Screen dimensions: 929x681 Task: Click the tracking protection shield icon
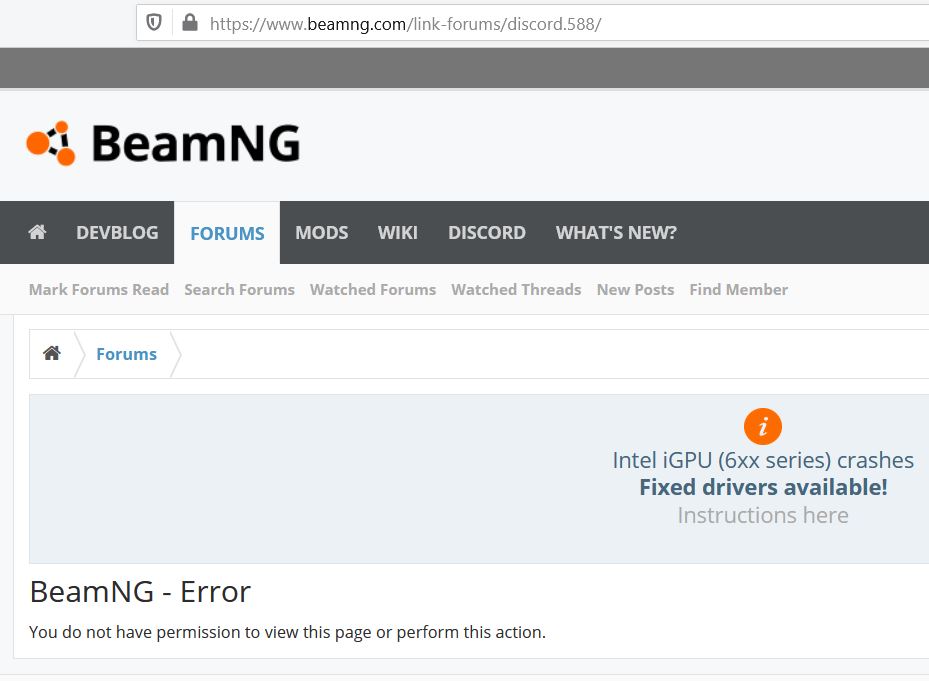click(x=154, y=23)
